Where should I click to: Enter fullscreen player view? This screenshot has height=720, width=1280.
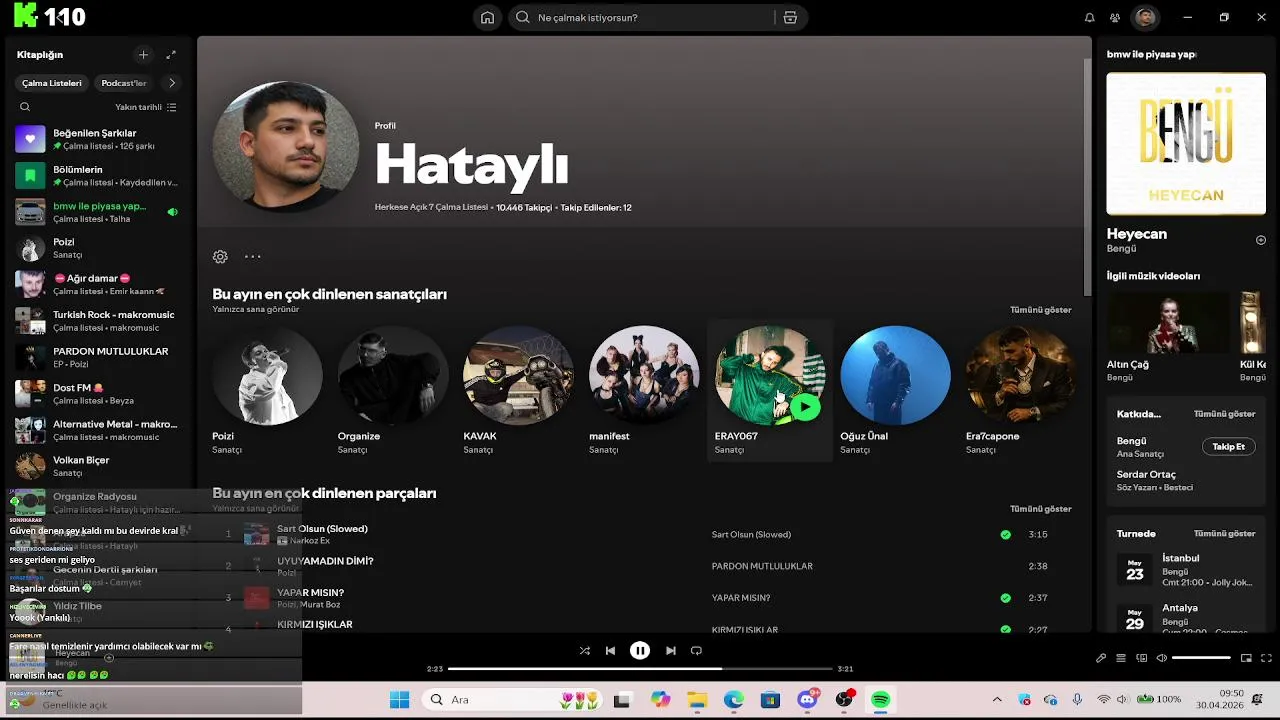pos(1266,658)
